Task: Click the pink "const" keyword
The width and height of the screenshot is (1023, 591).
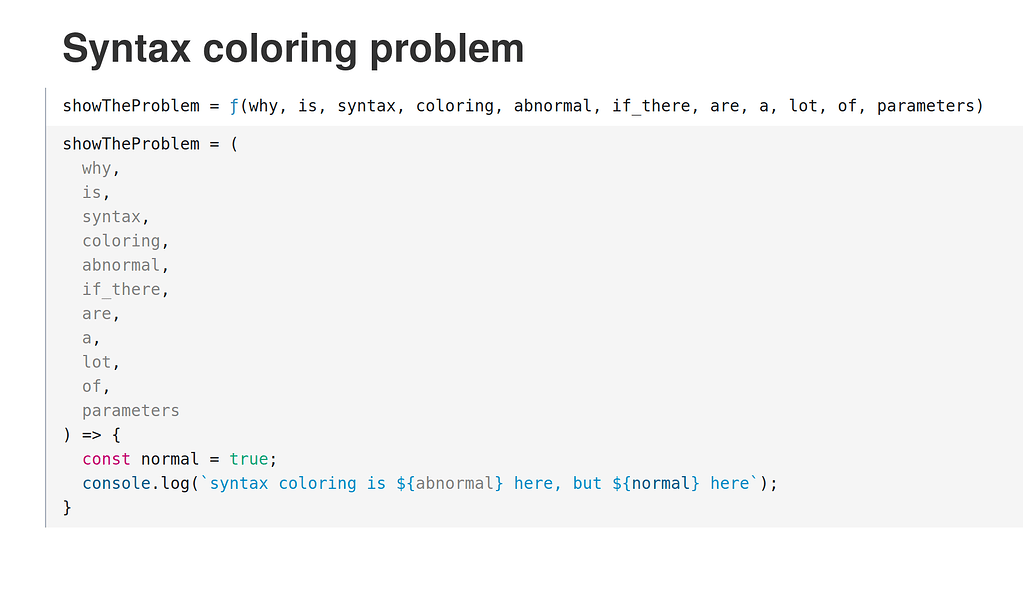Action: [x=106, y=459]
